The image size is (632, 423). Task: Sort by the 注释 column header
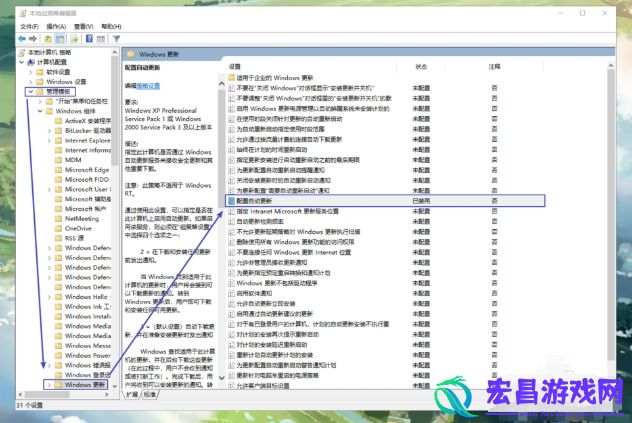(x=494, y=67)
